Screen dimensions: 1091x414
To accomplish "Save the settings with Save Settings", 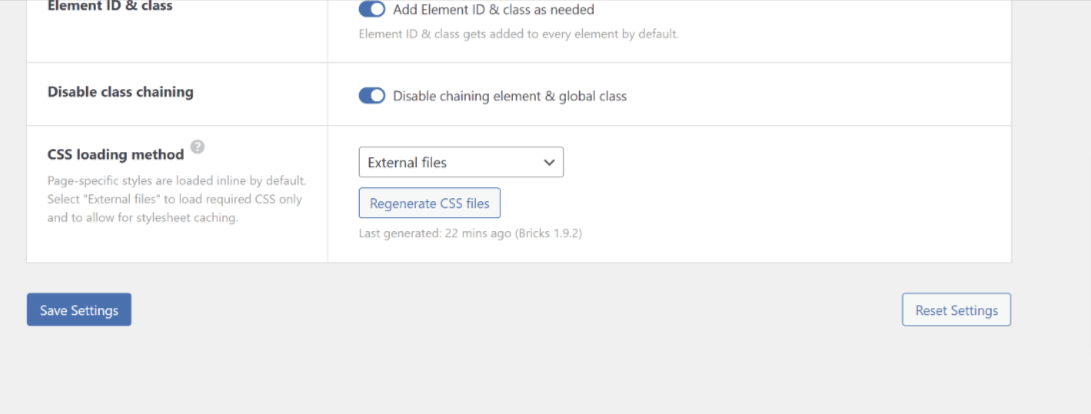I will 79,310.
